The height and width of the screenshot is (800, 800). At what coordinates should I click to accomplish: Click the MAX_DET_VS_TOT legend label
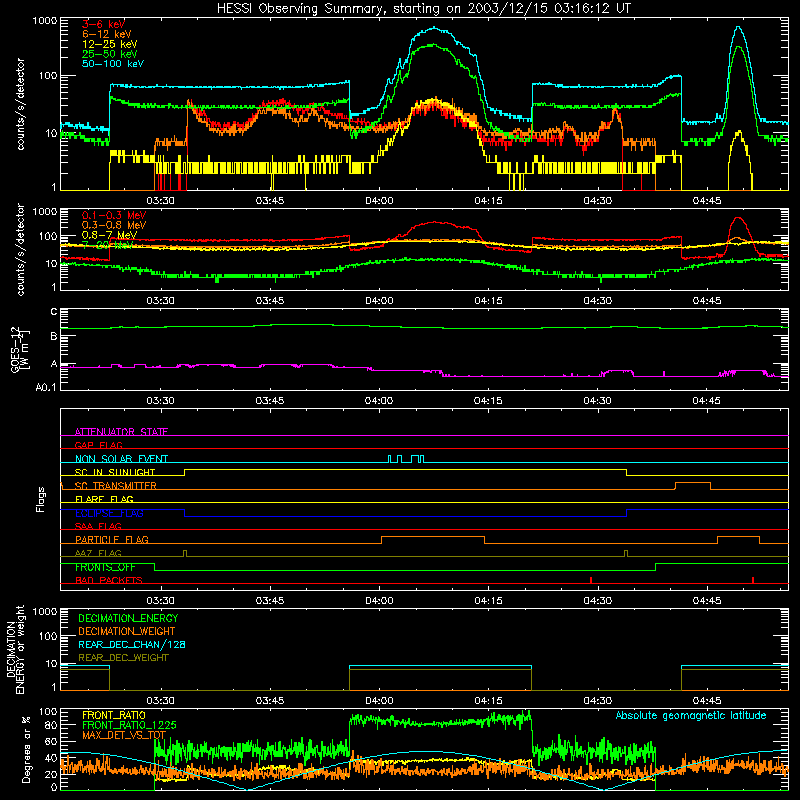[124, 735]
